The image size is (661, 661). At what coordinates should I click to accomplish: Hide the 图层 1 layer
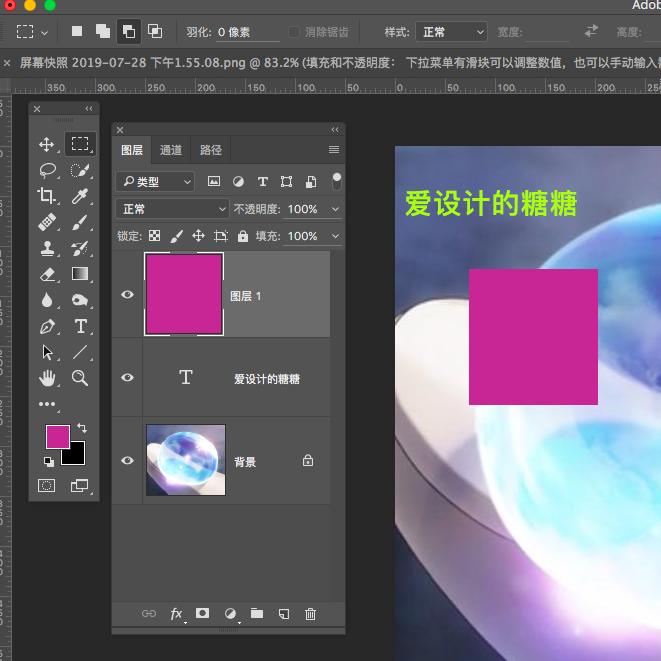point(127,295)
